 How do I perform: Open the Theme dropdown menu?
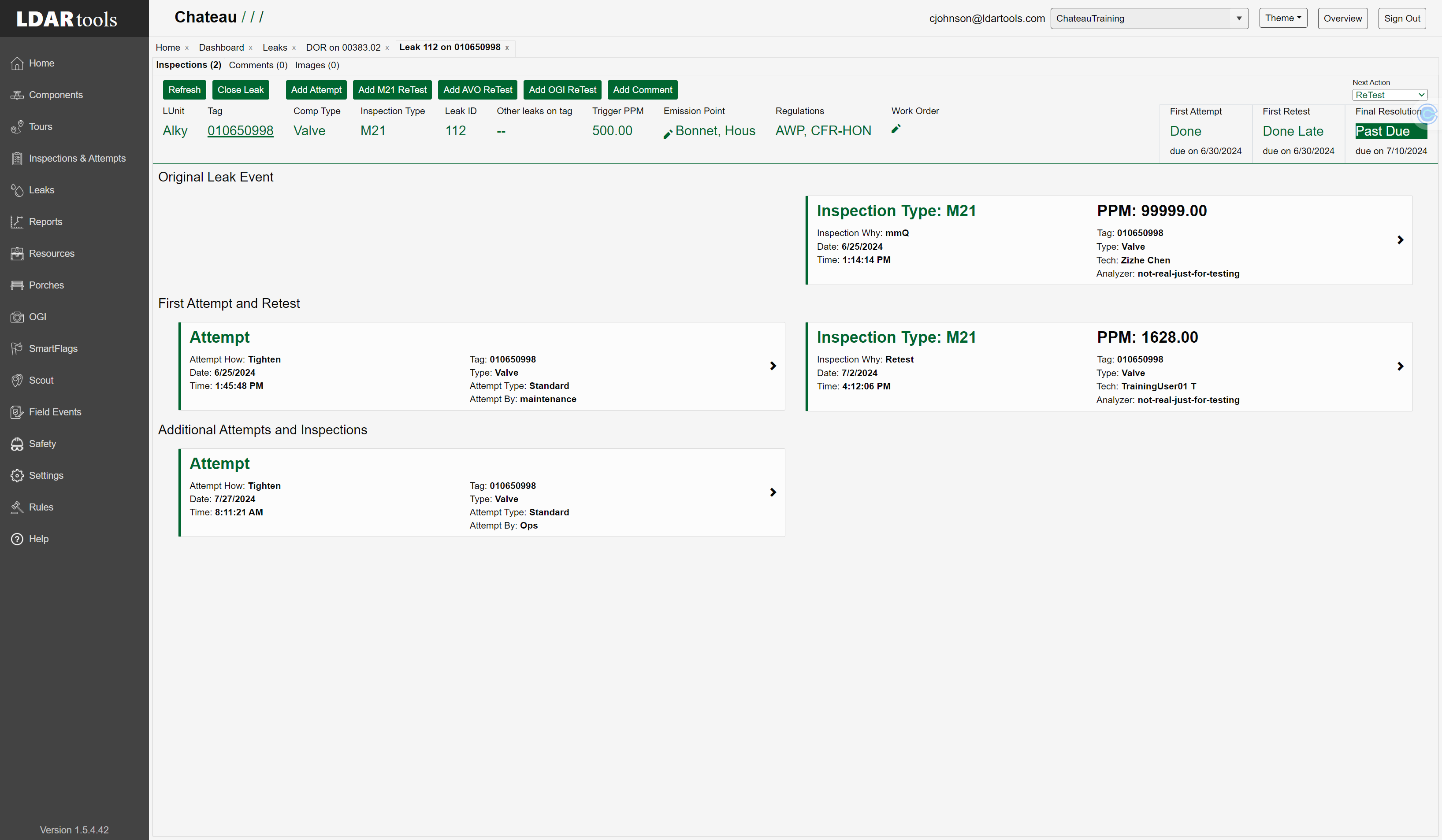pyautogui.click(x=1283, y=19)
